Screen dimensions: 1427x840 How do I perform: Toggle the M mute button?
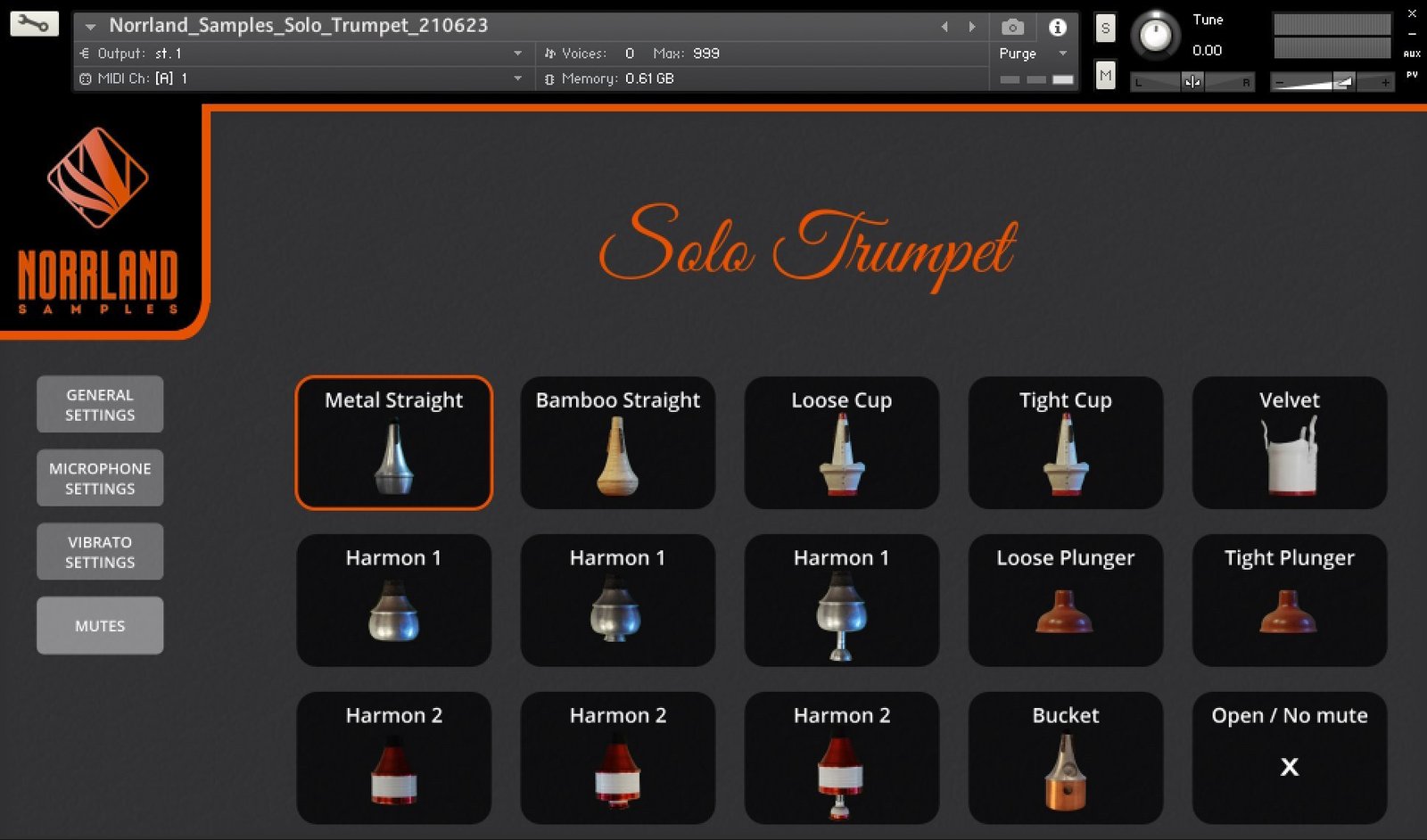(x=1105, y=76)
